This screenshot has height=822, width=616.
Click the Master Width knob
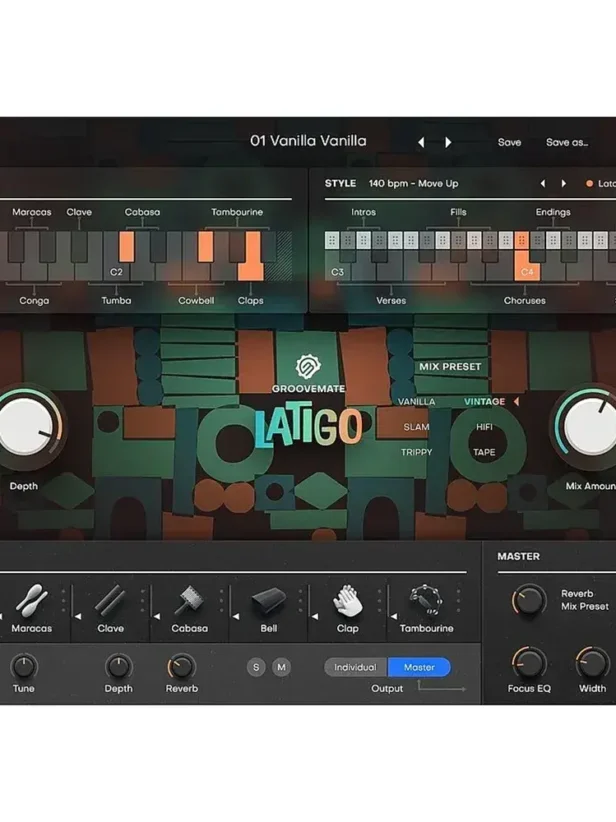(592, 663)
